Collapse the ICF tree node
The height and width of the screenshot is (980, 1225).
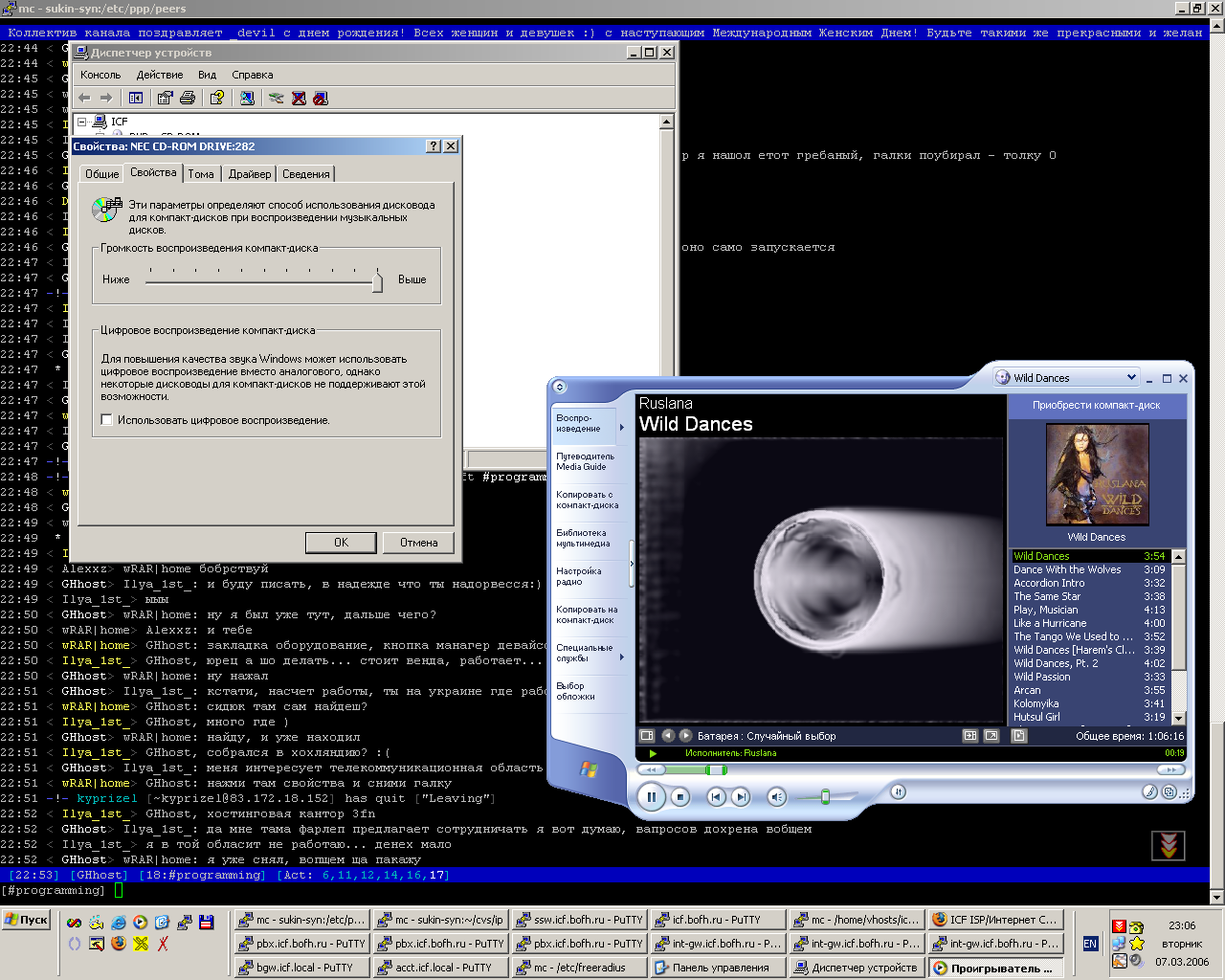(82, 122)
